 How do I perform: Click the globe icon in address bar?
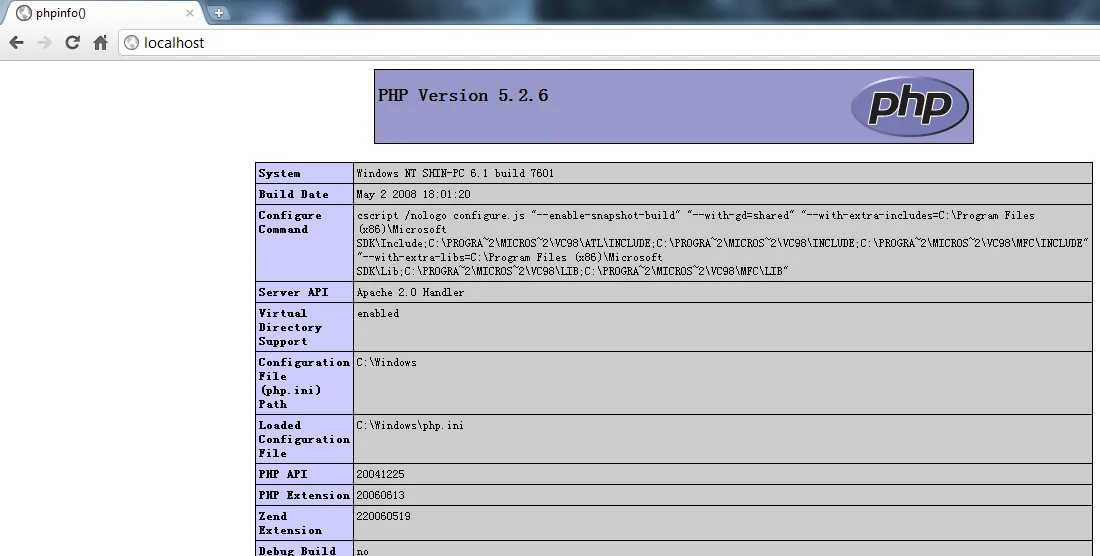coord(131,43)
